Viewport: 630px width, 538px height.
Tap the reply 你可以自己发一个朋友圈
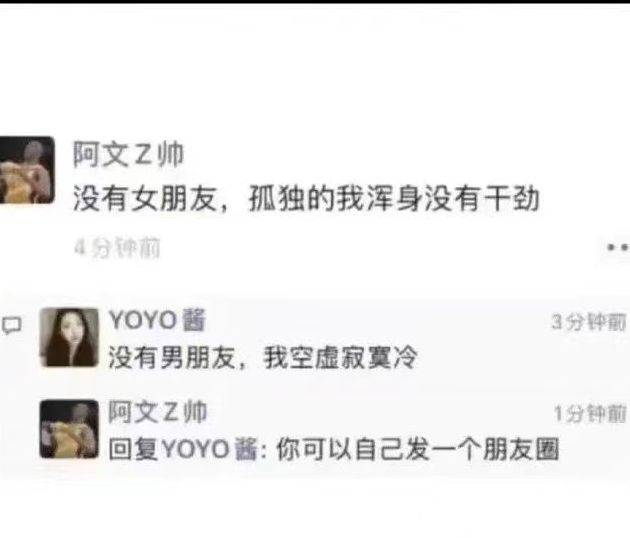tap(417, 449)
